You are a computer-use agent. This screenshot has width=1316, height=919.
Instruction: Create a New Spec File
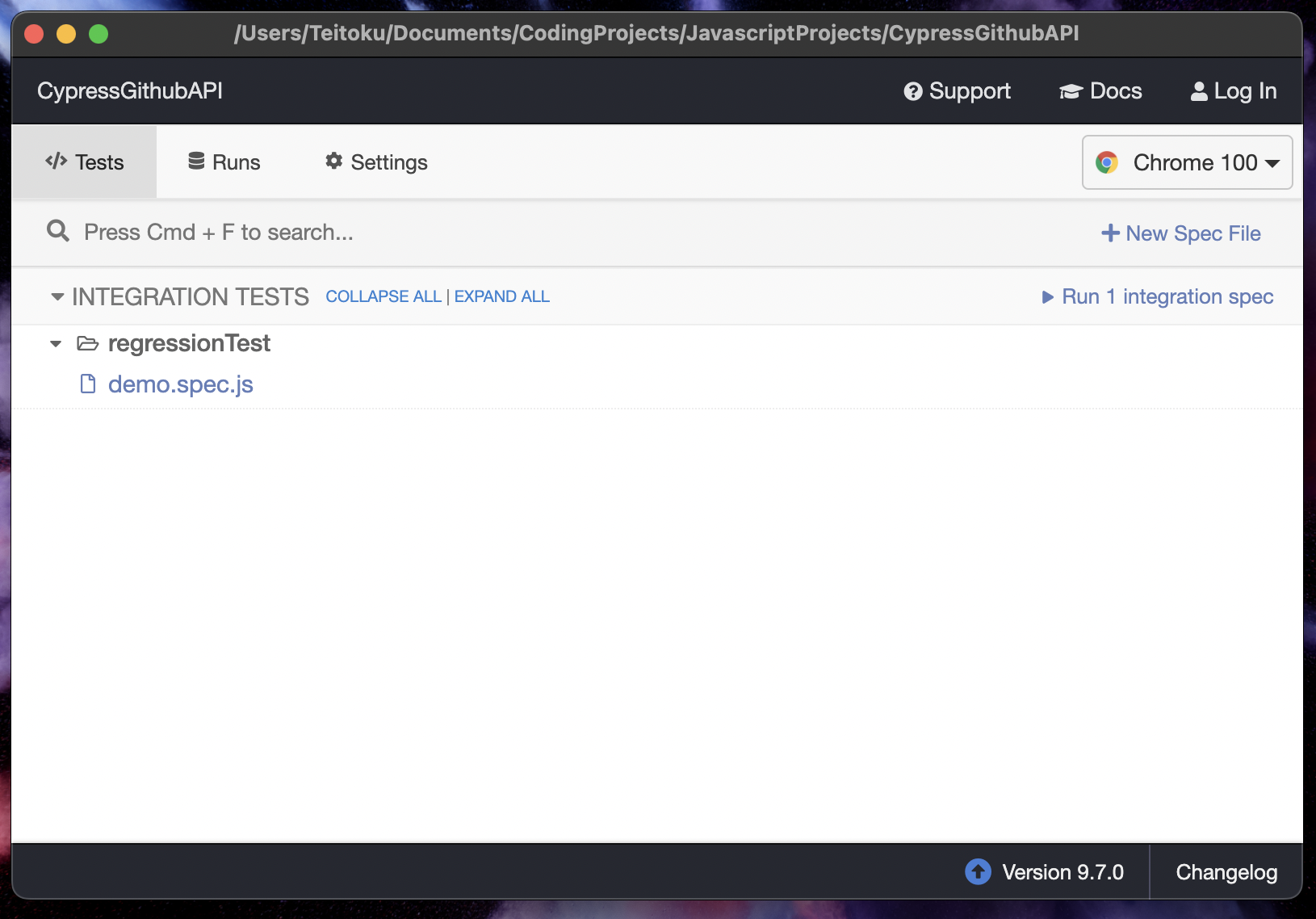click(1181, 233)
